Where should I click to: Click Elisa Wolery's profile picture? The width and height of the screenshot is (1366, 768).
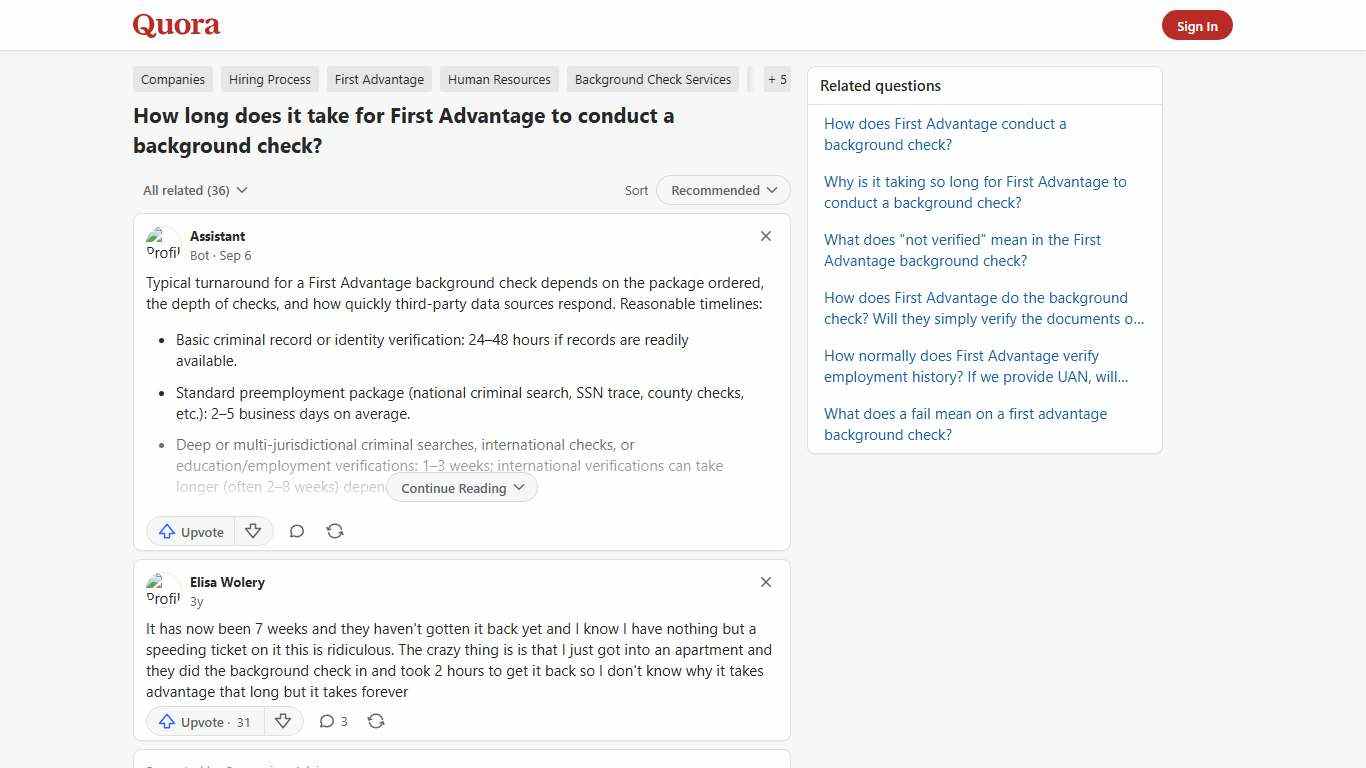coord(163,590)
